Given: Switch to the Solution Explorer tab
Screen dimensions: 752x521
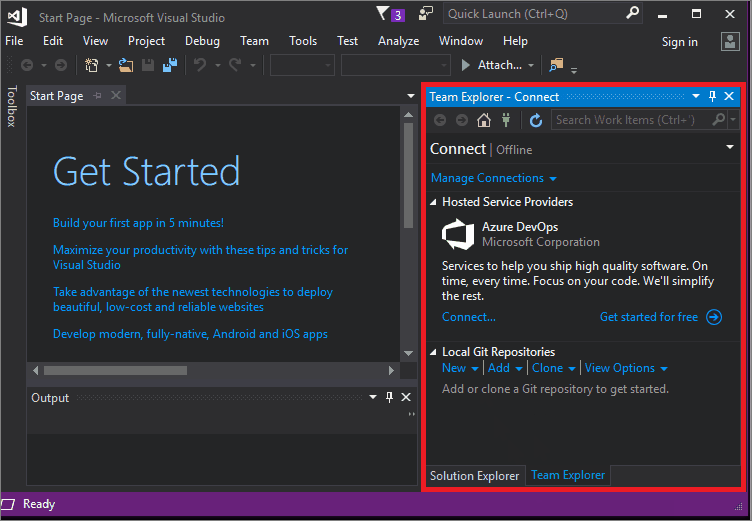Looking at the screenshot, I should 474,476.
